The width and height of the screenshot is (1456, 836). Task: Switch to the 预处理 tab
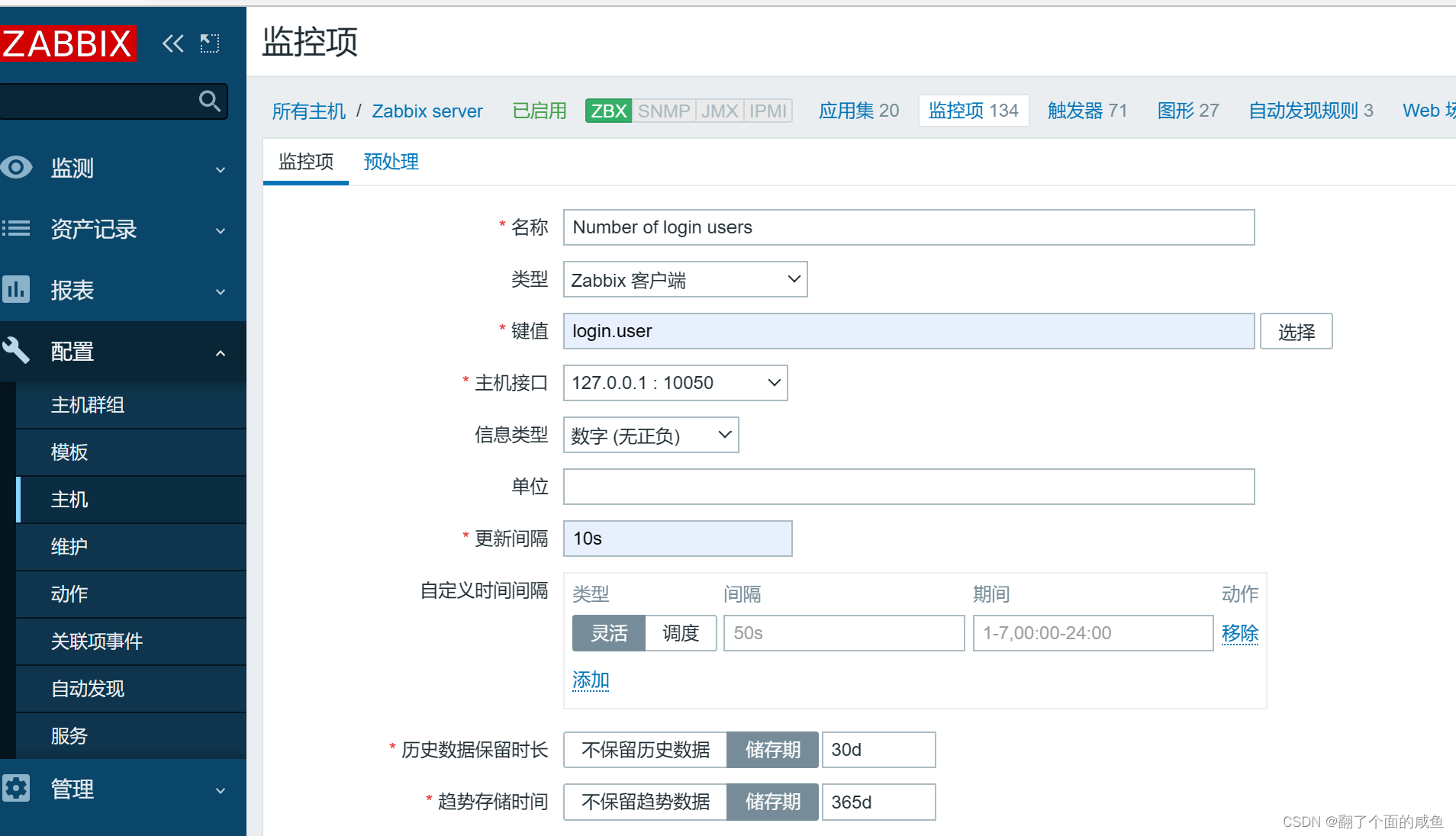coord(391,162)
